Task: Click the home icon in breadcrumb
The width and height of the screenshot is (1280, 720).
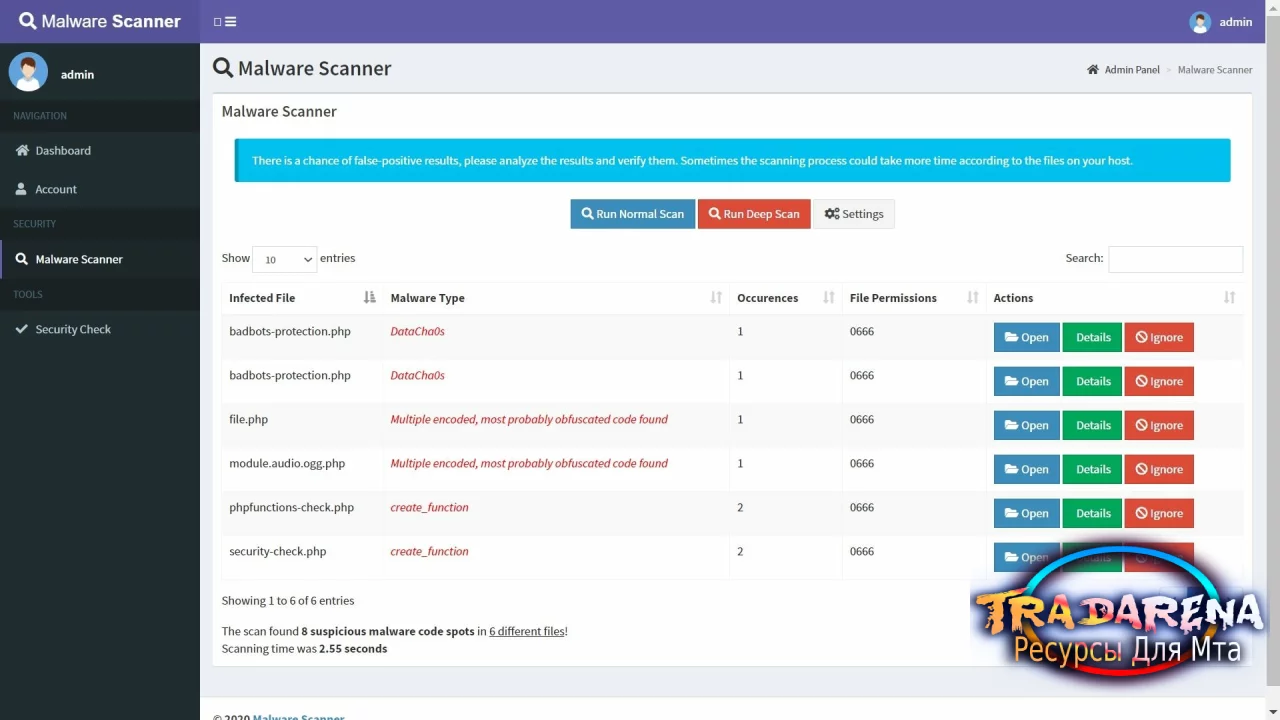Action: click(x=1093, y=70)
